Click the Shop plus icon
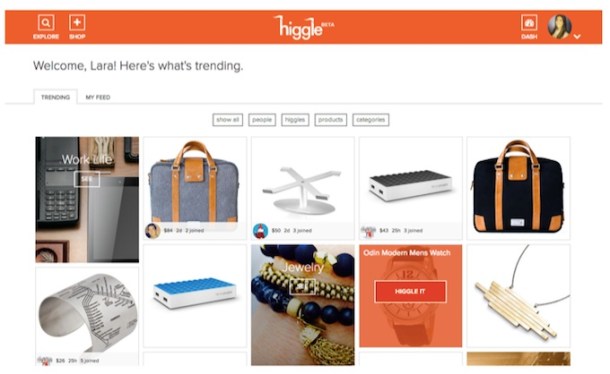 (x=77, y=23)
